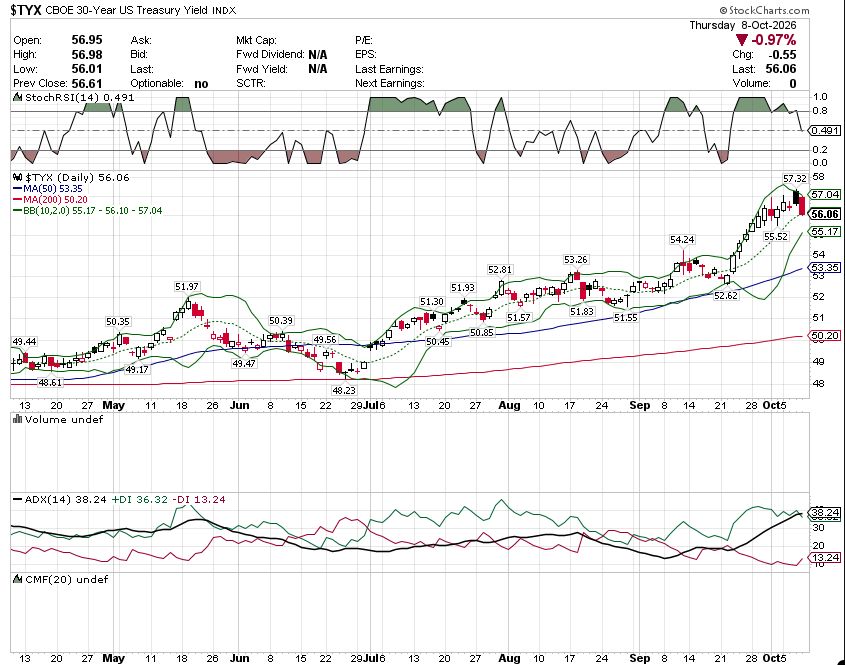Click the 50.20 MA(200) axis tag
This screenshot has height=665, width=845.
pyautogui.click(x=825, y=335)
